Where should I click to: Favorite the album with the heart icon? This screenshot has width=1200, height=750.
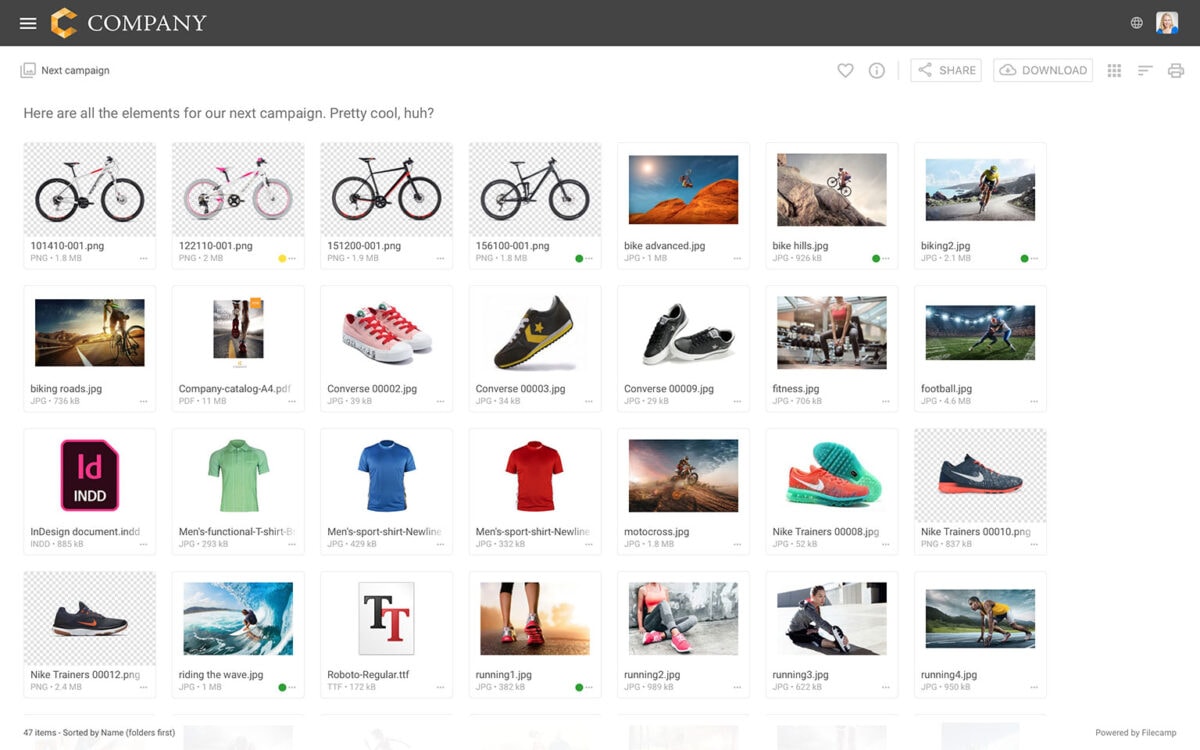[x=845, y=70]
